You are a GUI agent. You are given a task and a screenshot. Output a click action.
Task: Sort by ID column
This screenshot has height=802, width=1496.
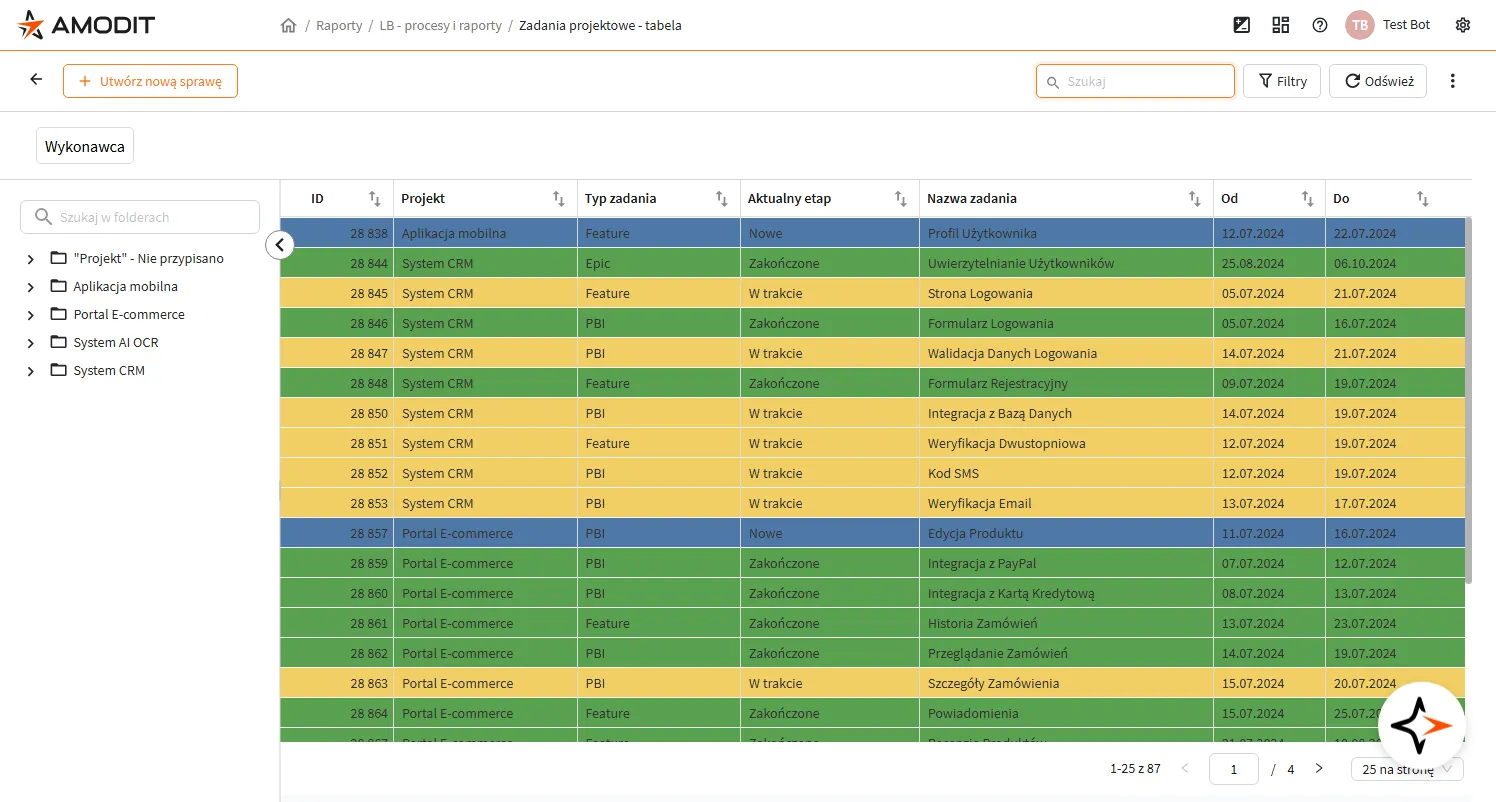click(375, 199)
